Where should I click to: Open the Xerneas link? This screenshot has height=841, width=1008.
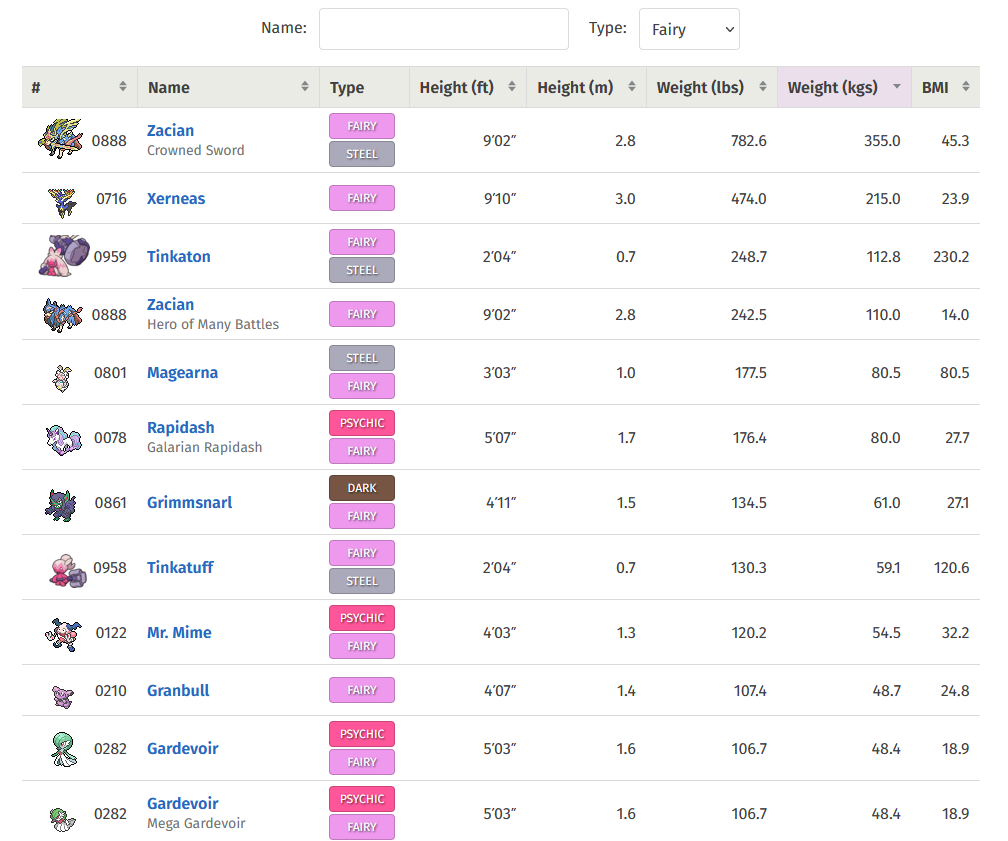click(x=176, y=199)
